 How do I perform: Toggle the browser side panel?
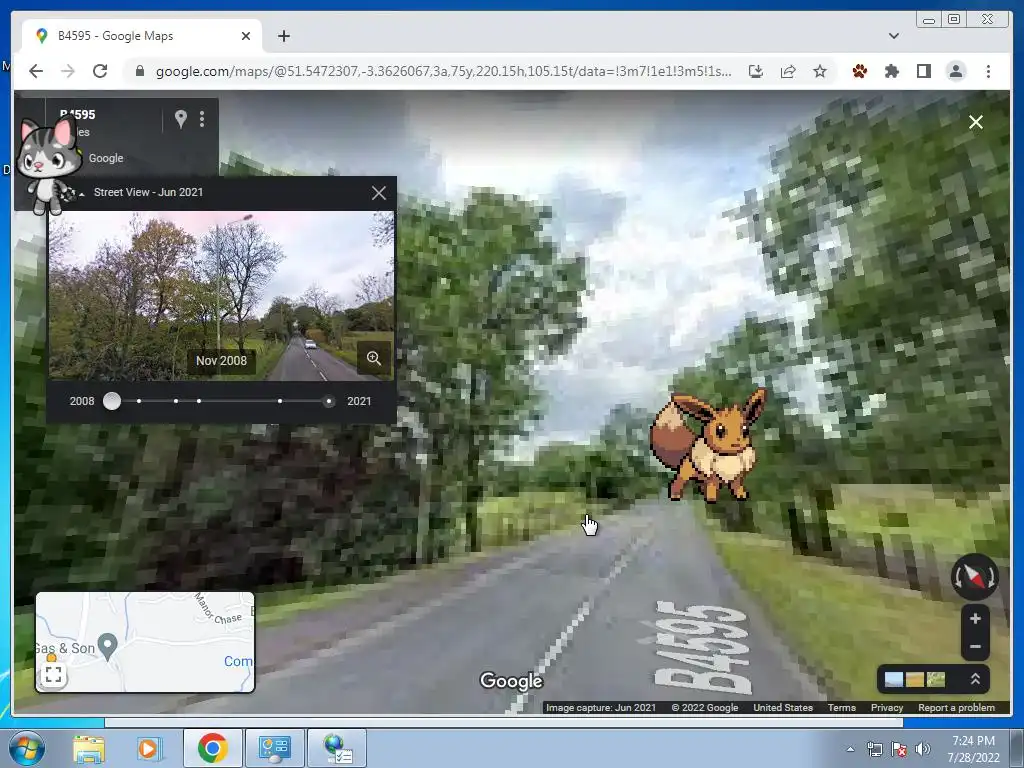(x=923, y=71)
